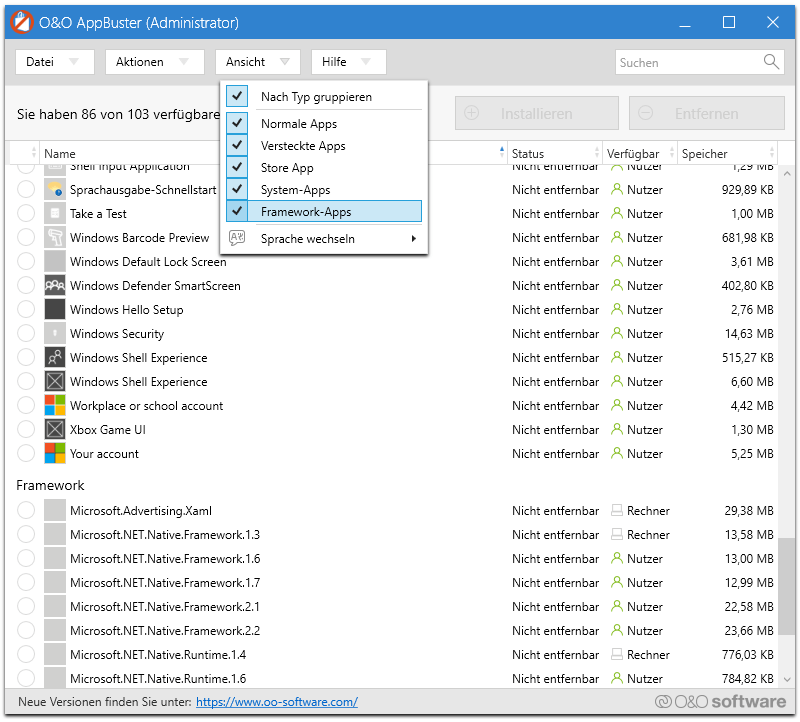Viewport: 800px width, 722px height.
Task: Click the Microsoft.Advertising.Xaml icon
Action: [x=55, y=510]
